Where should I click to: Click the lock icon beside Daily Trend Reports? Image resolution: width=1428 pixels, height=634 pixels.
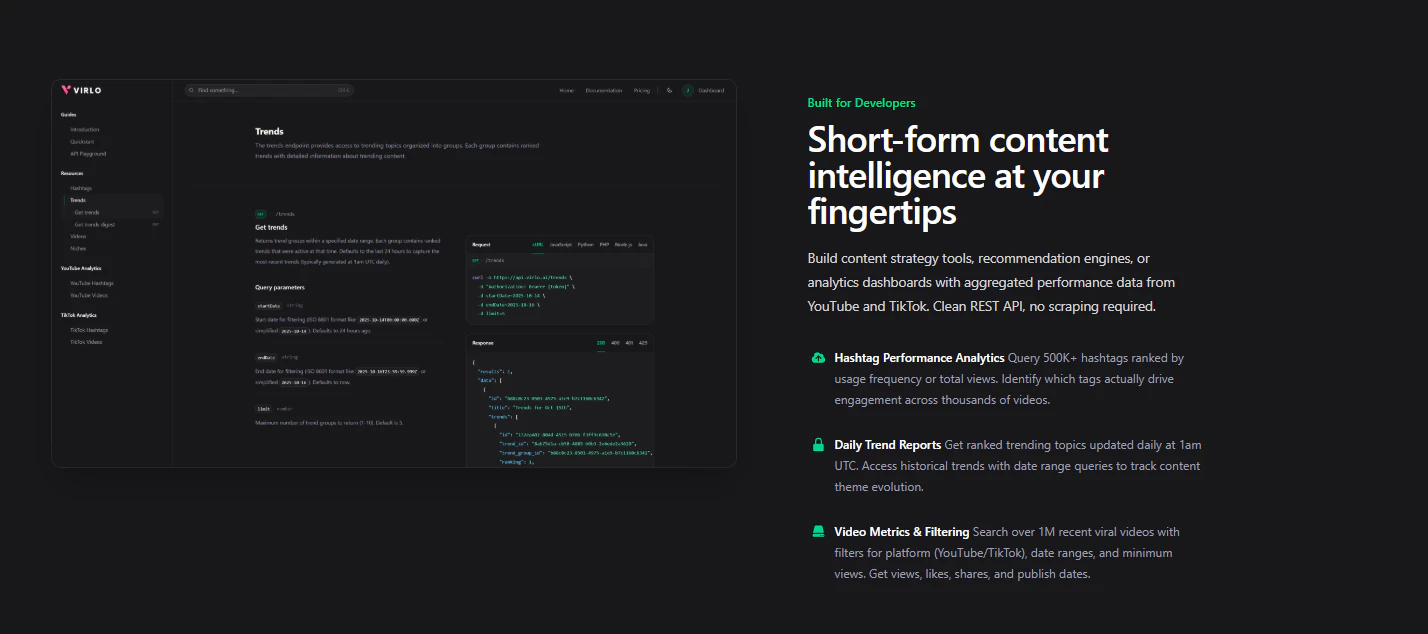[x=818, y=445]
